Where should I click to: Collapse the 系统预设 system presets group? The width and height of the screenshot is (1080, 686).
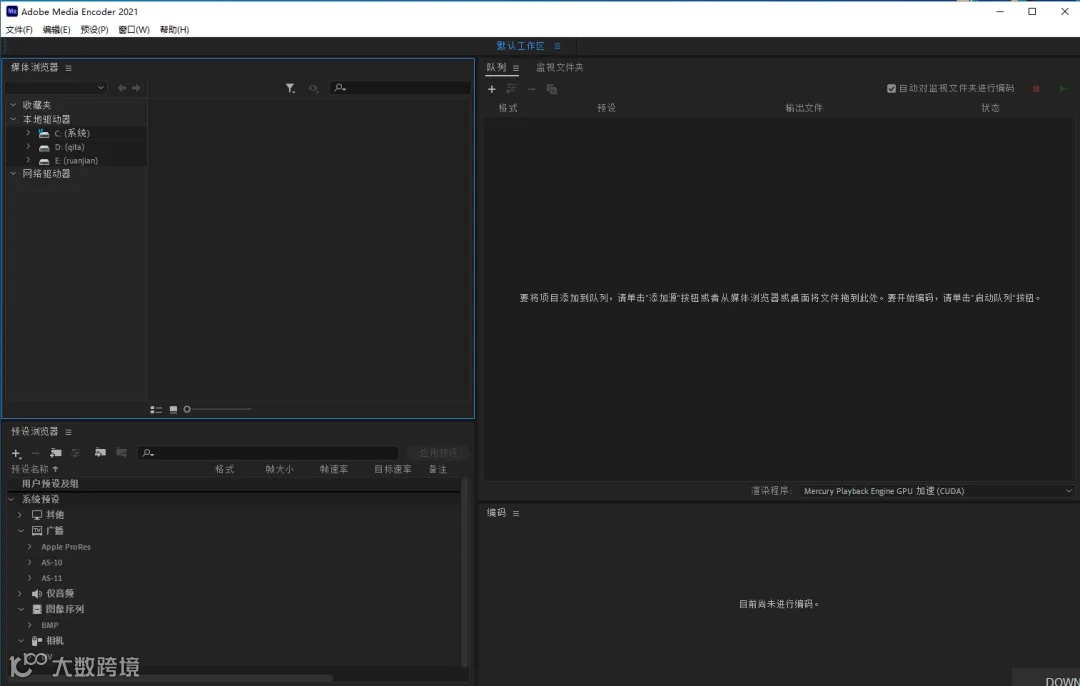pyautogui.click(x=11, y=499)
